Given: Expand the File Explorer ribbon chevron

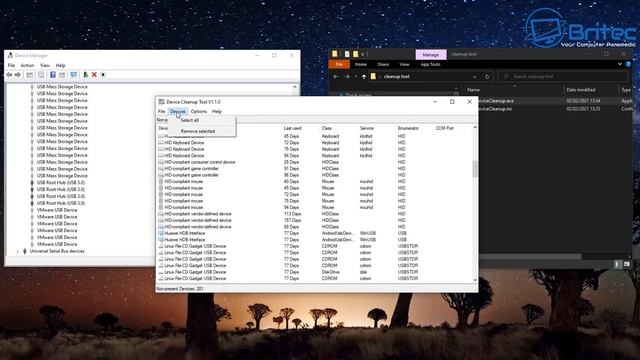Looking at the screenshot, I should pyautogui.click(x=620, y=64).
